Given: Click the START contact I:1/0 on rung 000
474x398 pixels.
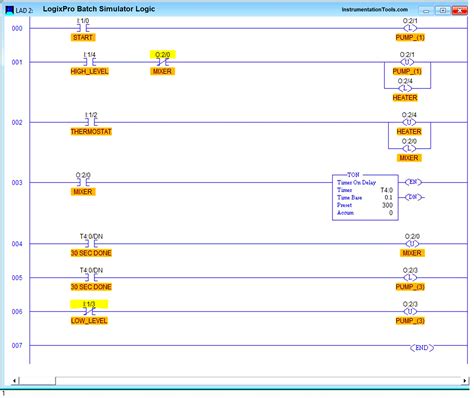Looking at the screenshot, I should pyautogui.click(x=83, y=28).
